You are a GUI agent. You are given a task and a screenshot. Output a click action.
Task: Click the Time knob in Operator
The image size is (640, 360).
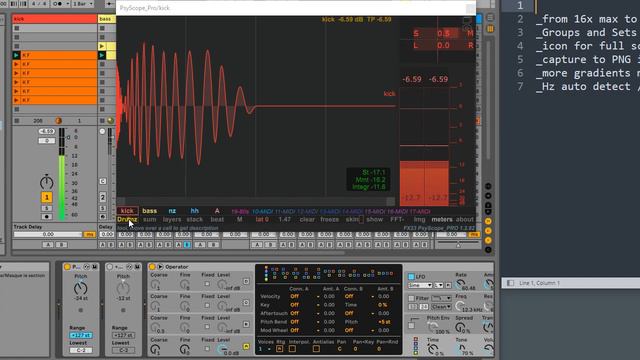click(x=432, y=349)
